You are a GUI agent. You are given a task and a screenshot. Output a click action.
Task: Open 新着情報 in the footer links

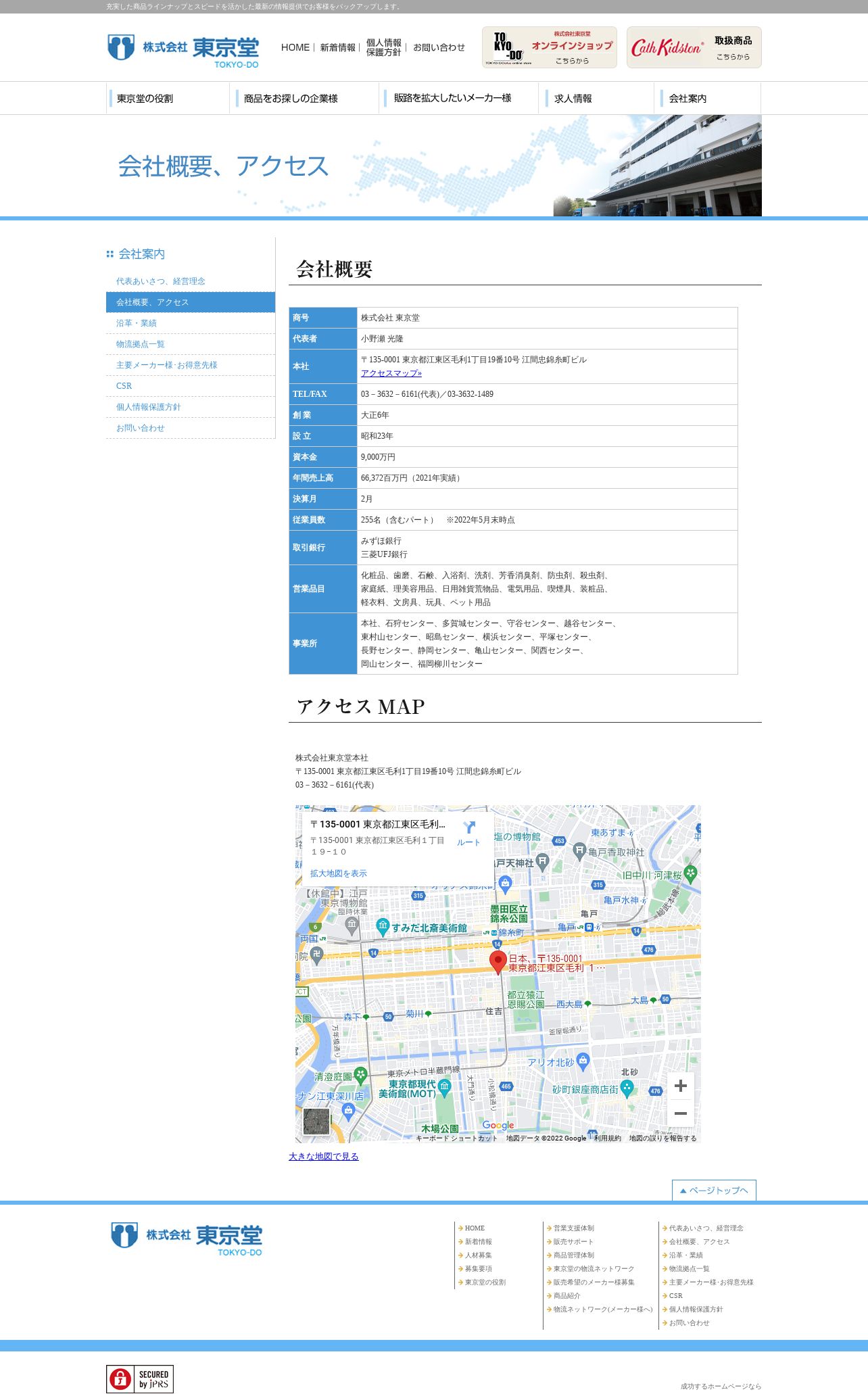(479, 1242)
